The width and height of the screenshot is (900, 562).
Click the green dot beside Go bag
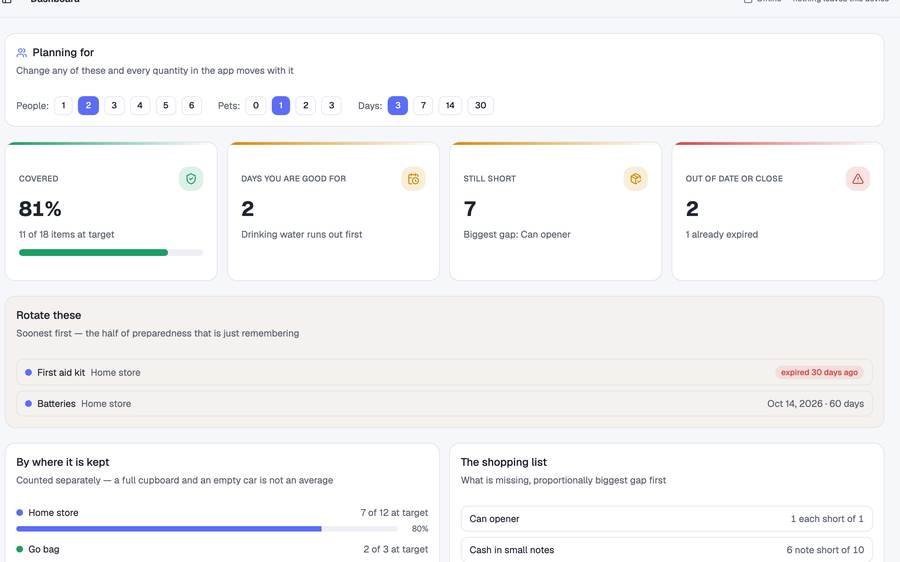20,549
